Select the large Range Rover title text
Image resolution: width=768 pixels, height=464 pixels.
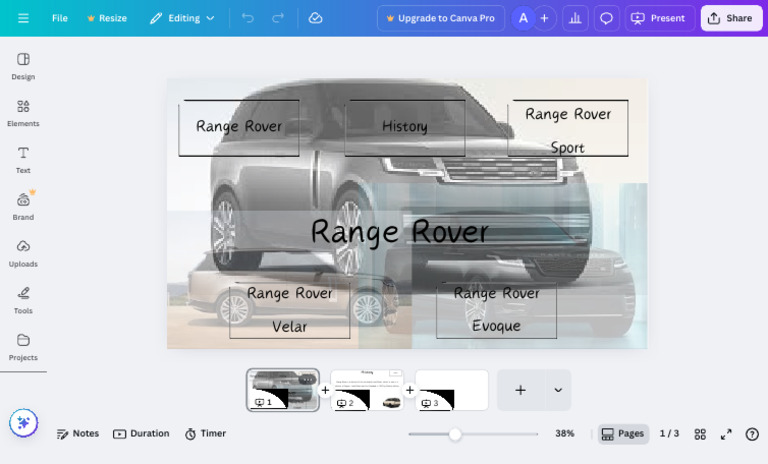[400, 232]
